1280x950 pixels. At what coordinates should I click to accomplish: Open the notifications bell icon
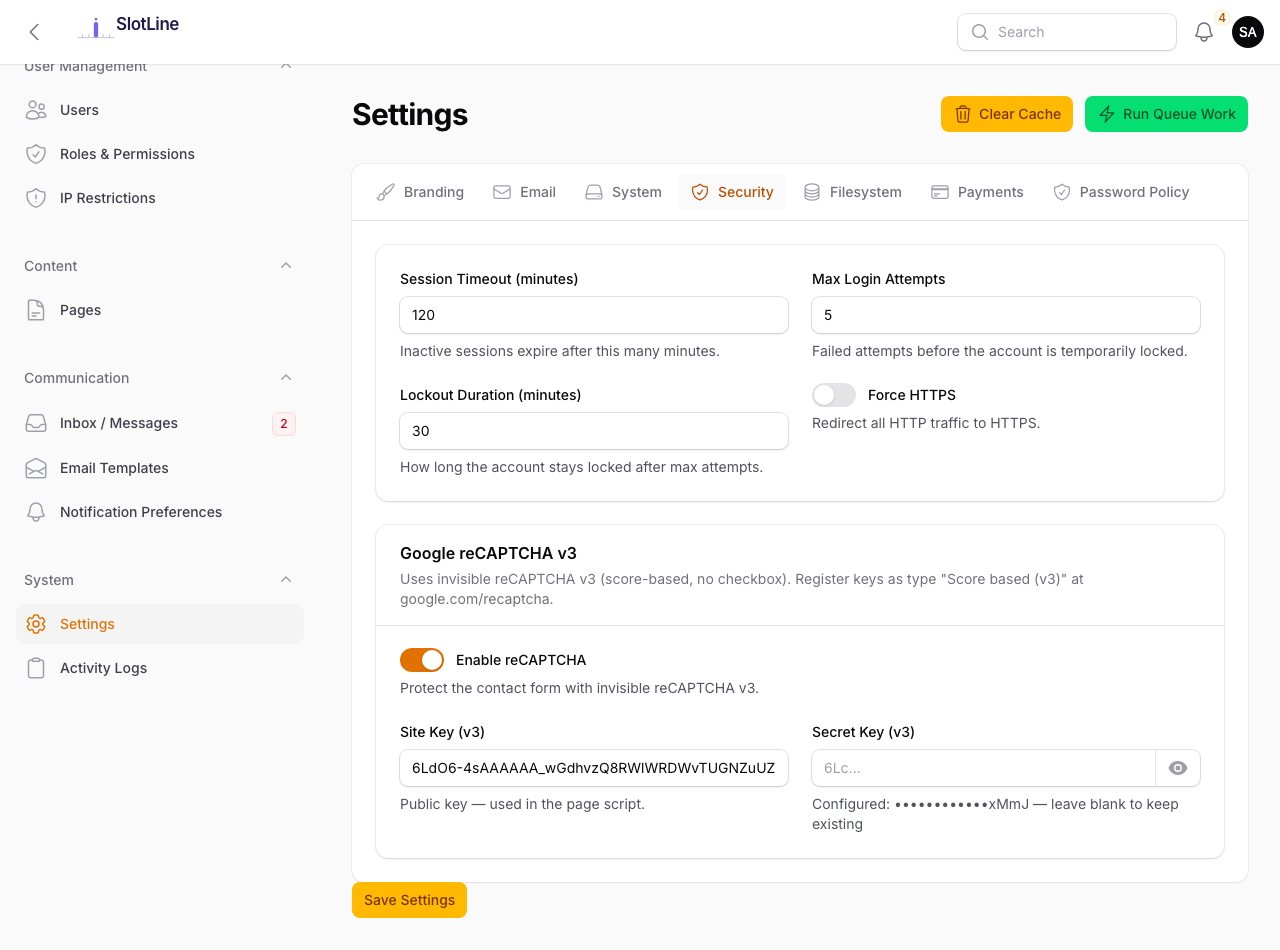pos(1204,32)
